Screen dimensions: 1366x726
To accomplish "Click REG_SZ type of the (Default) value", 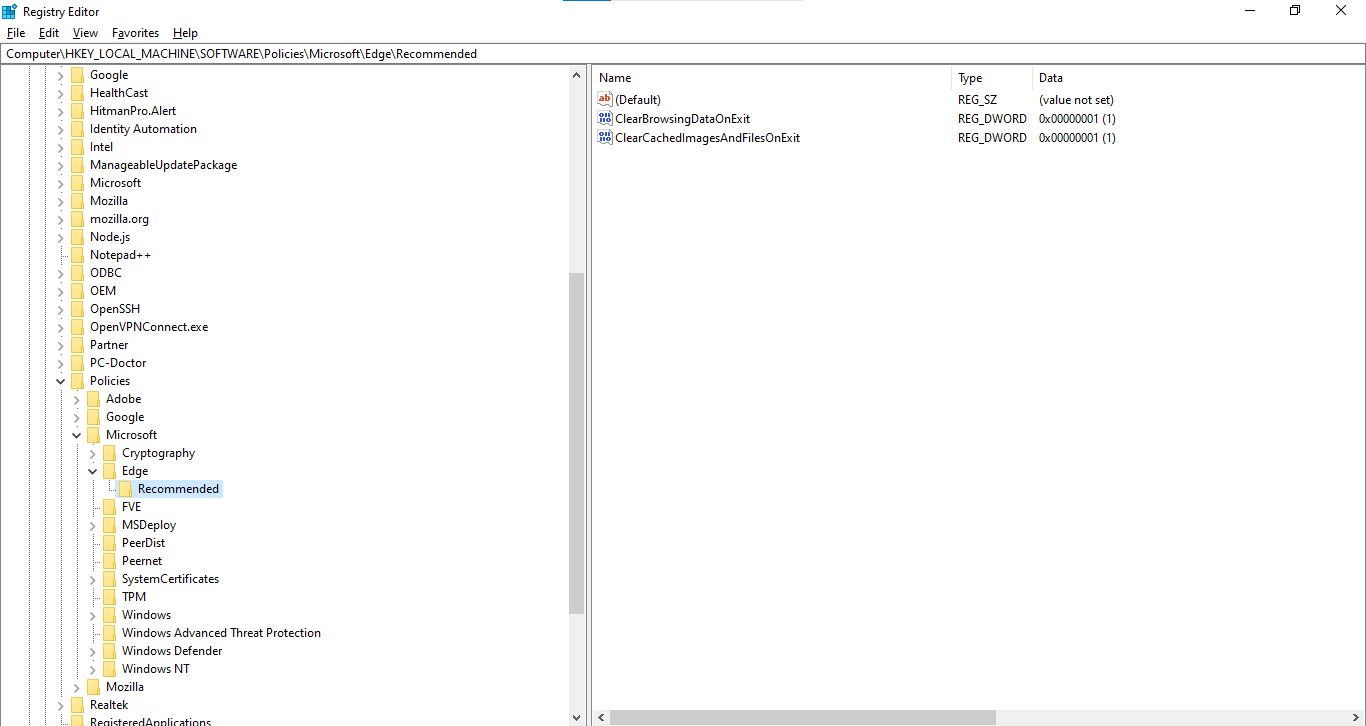I will [x=977, y=99].
